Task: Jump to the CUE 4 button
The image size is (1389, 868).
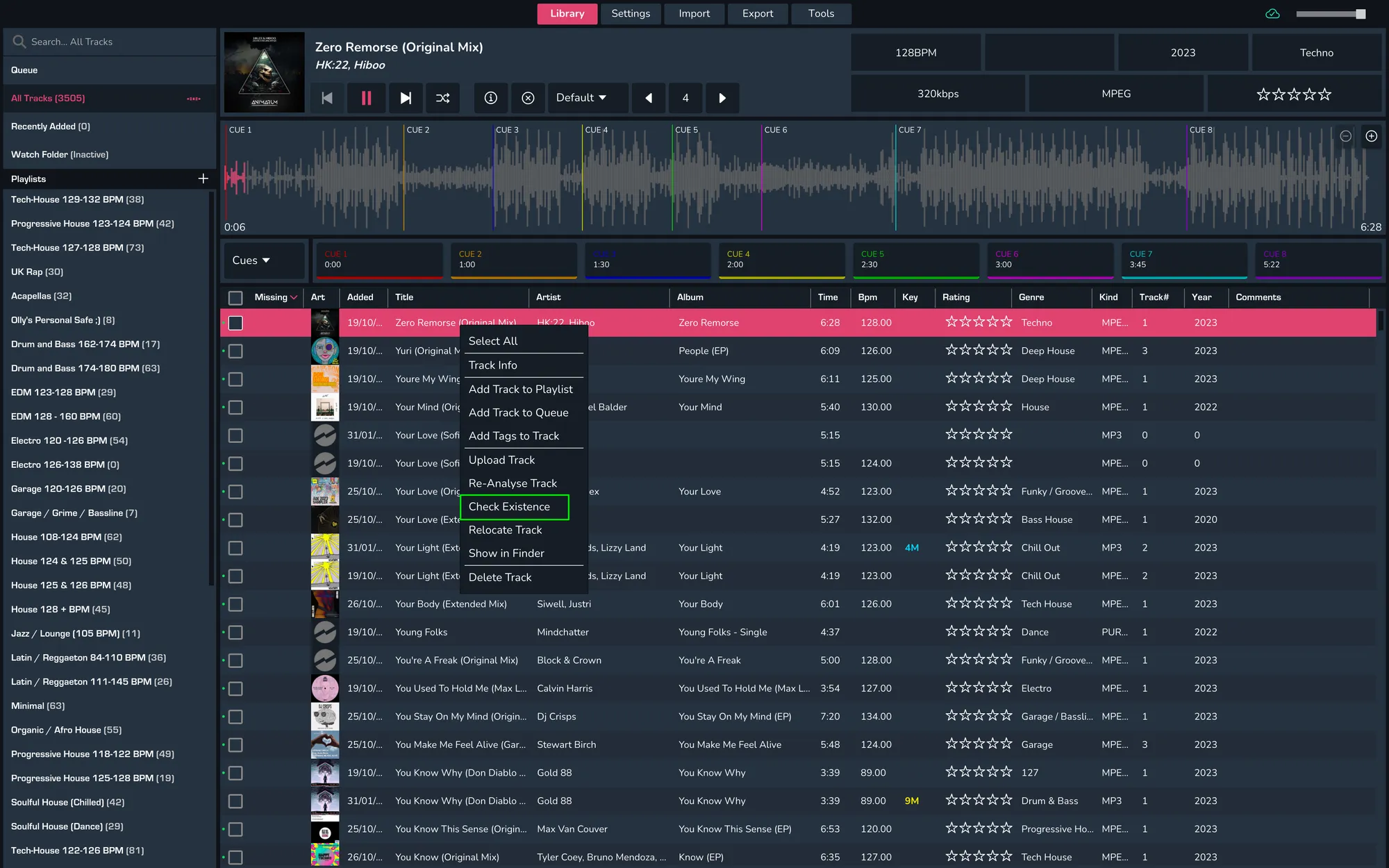Action: 781,260
